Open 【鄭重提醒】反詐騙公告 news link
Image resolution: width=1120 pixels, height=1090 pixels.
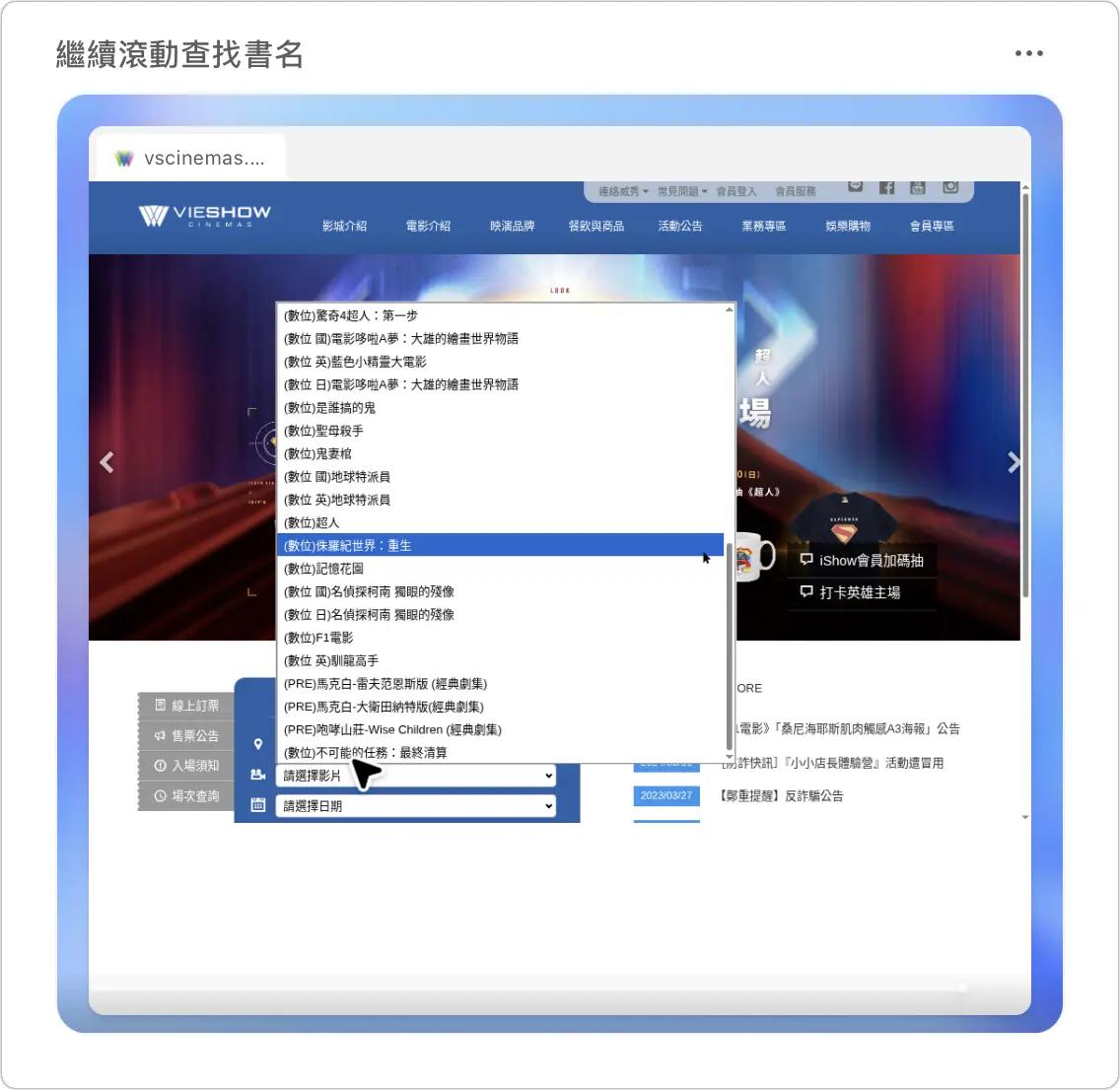782,796
